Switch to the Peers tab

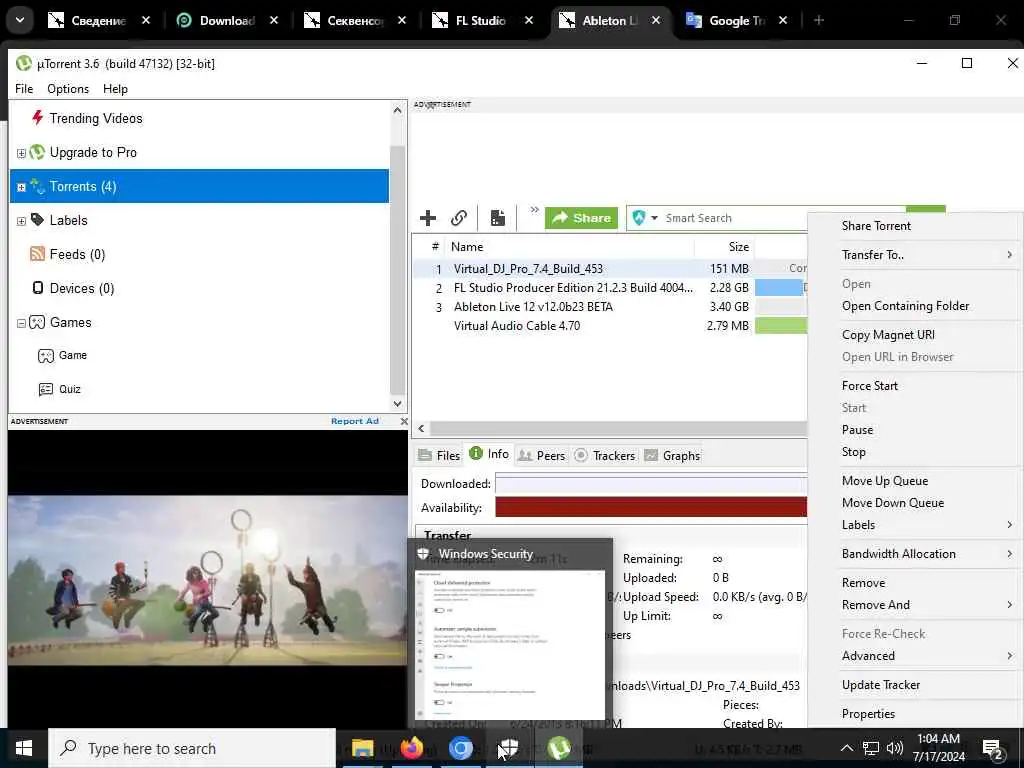tap(541, 455)
